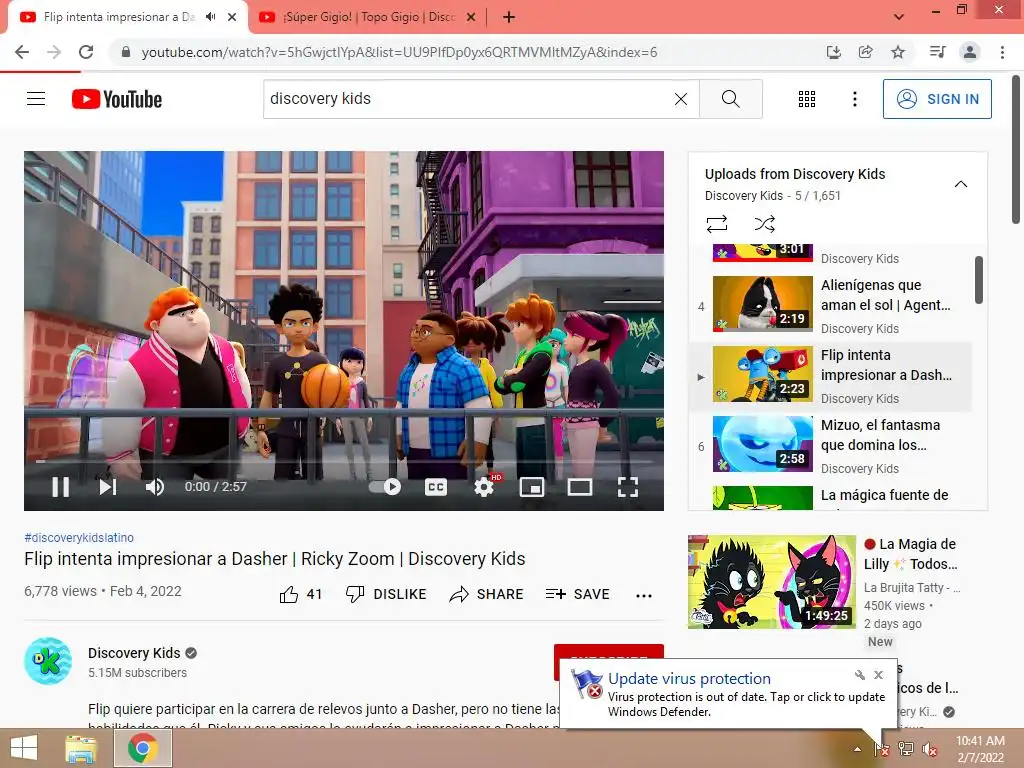Open a new Chrome tab
The image size is (1024, 768).
point(509,17)
